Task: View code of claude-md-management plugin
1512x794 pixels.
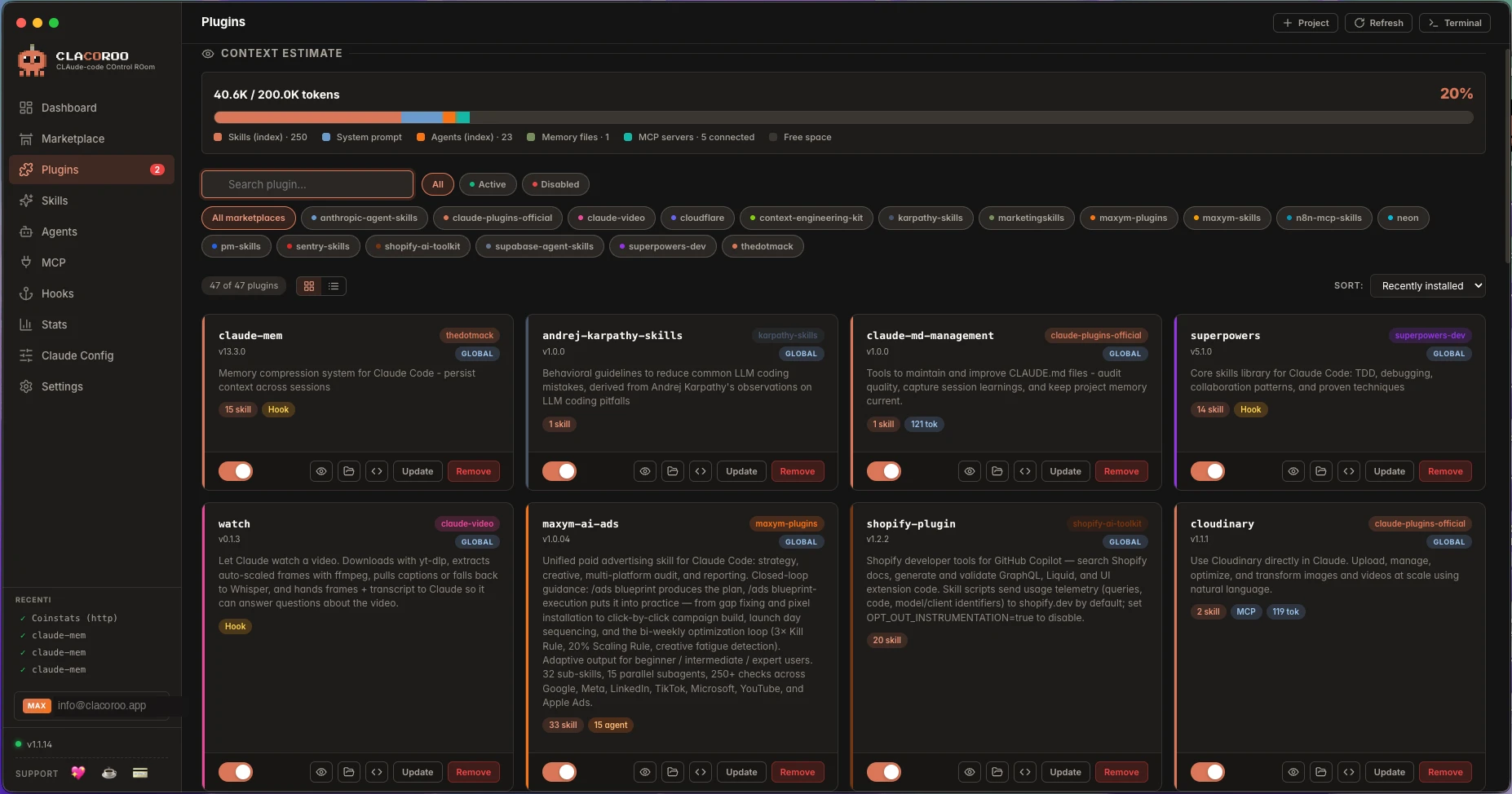Action: point(1025,471)
